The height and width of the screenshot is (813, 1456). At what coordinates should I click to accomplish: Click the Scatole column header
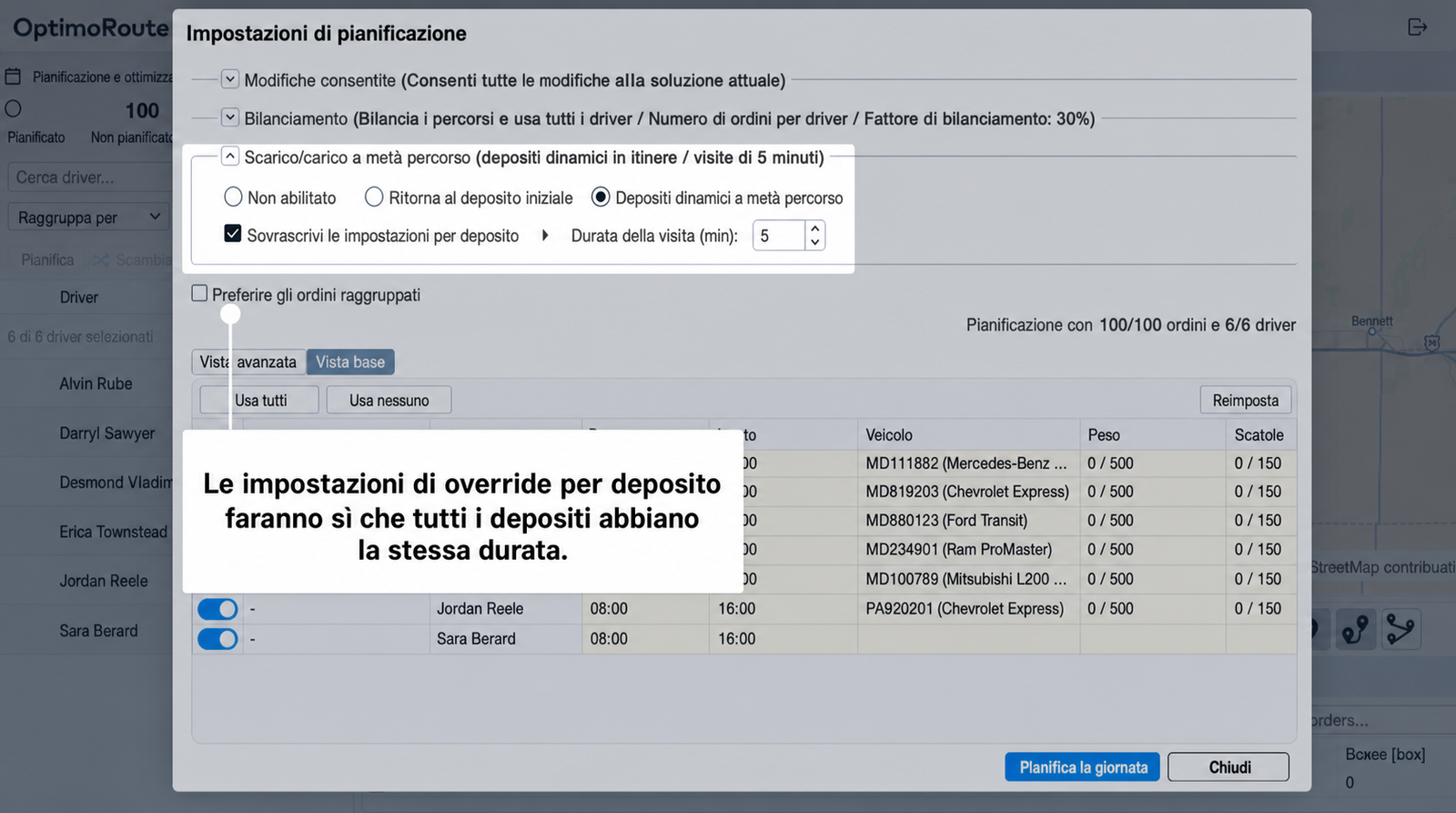[x=1261, y=434]
